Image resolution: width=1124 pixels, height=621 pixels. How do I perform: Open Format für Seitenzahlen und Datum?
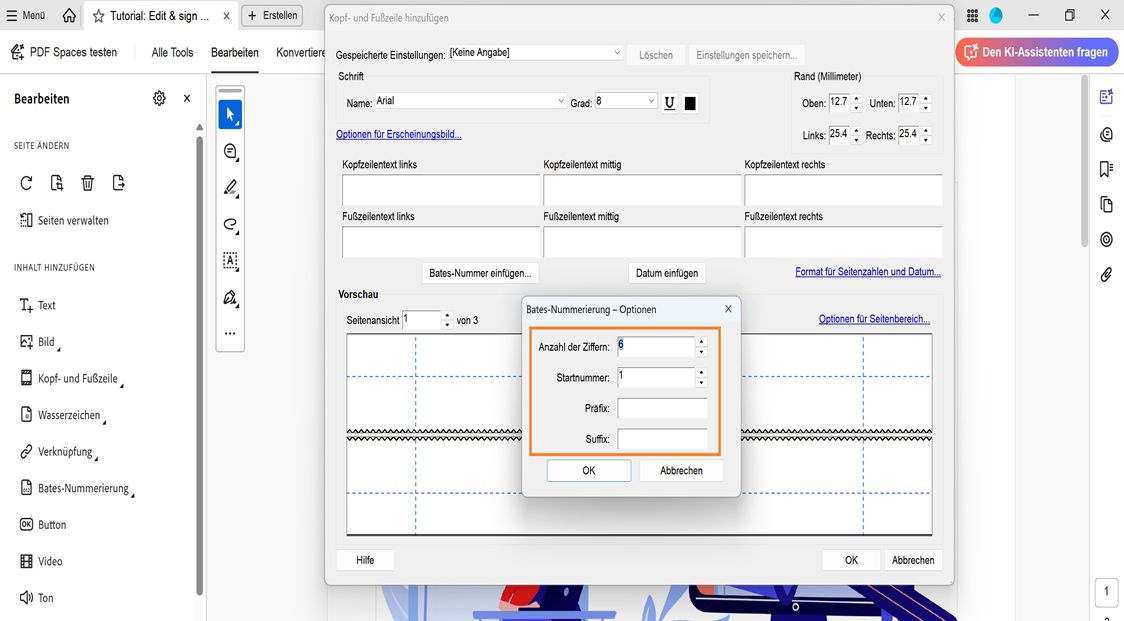pos(868,272)
